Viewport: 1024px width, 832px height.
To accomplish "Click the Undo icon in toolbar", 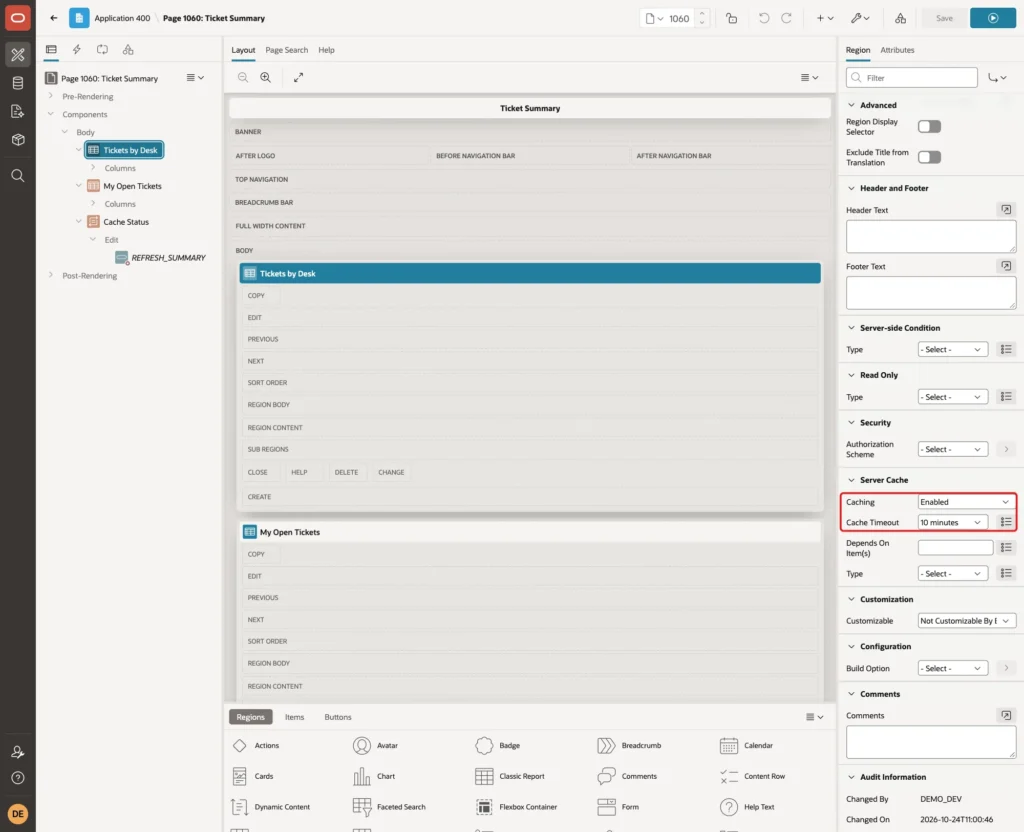I will coord(763,18).
